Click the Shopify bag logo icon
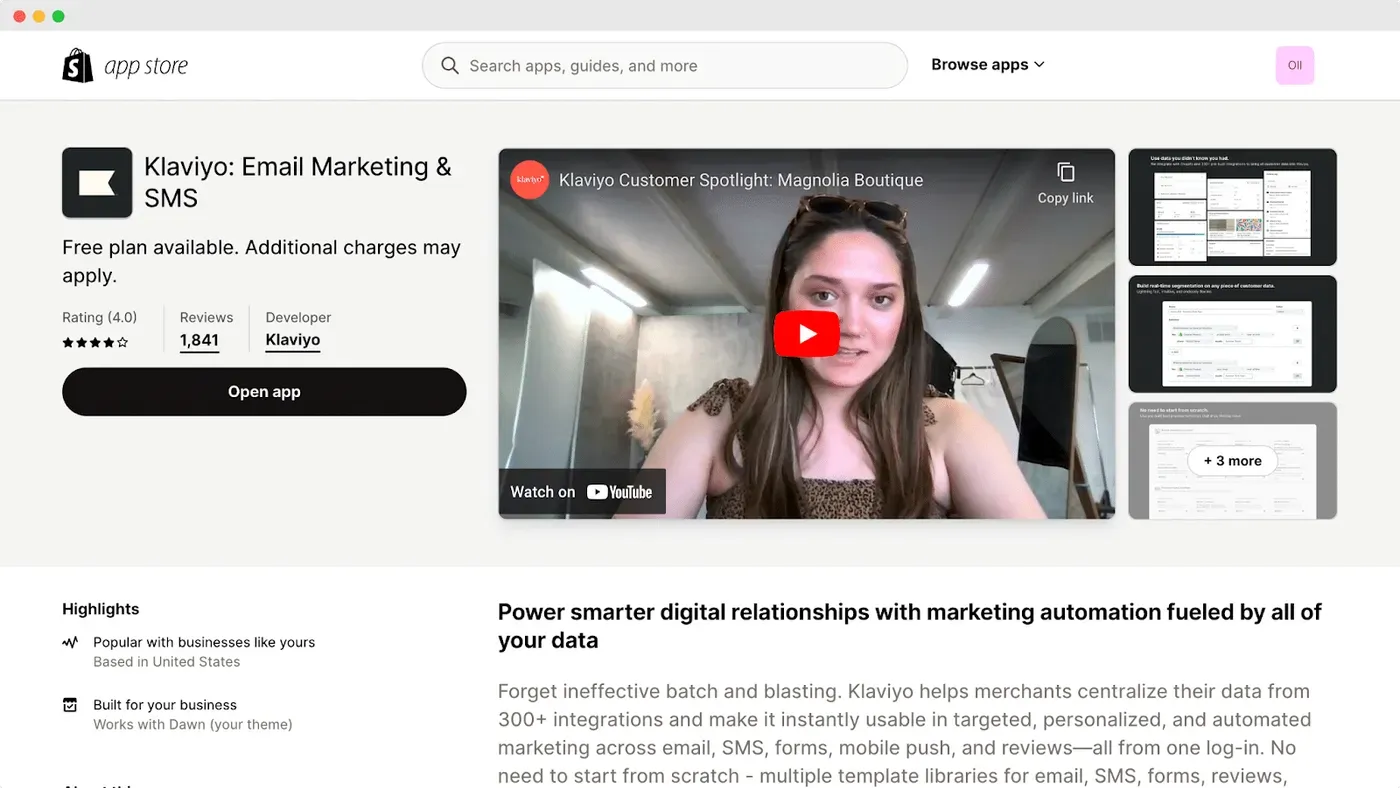Screen dimensions: 1400x788 click(x=78, y=66)
